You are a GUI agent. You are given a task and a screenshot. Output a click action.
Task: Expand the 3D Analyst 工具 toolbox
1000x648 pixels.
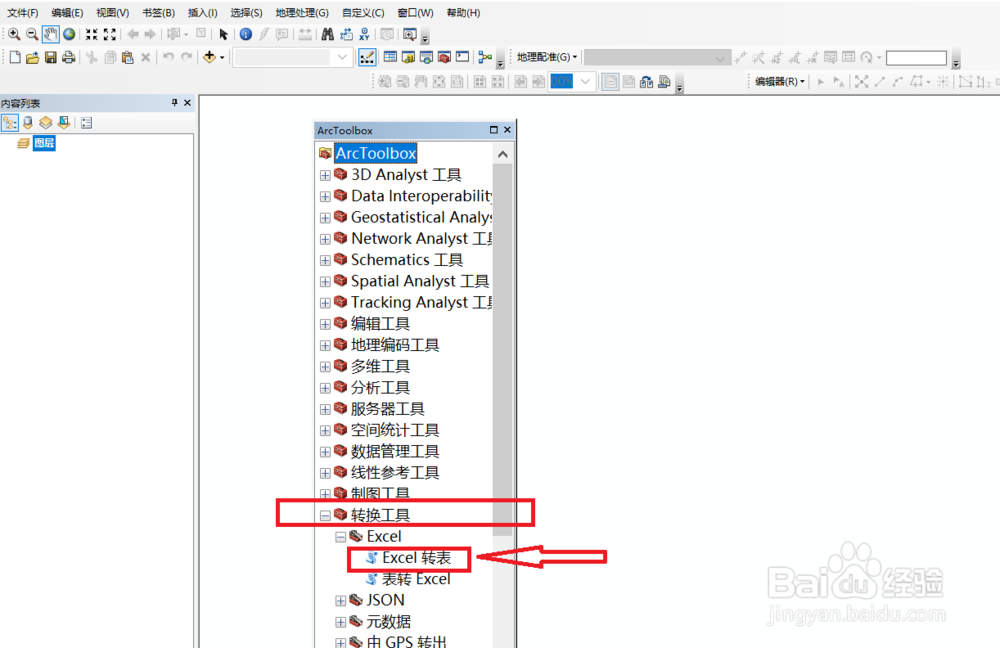point(325,175)
